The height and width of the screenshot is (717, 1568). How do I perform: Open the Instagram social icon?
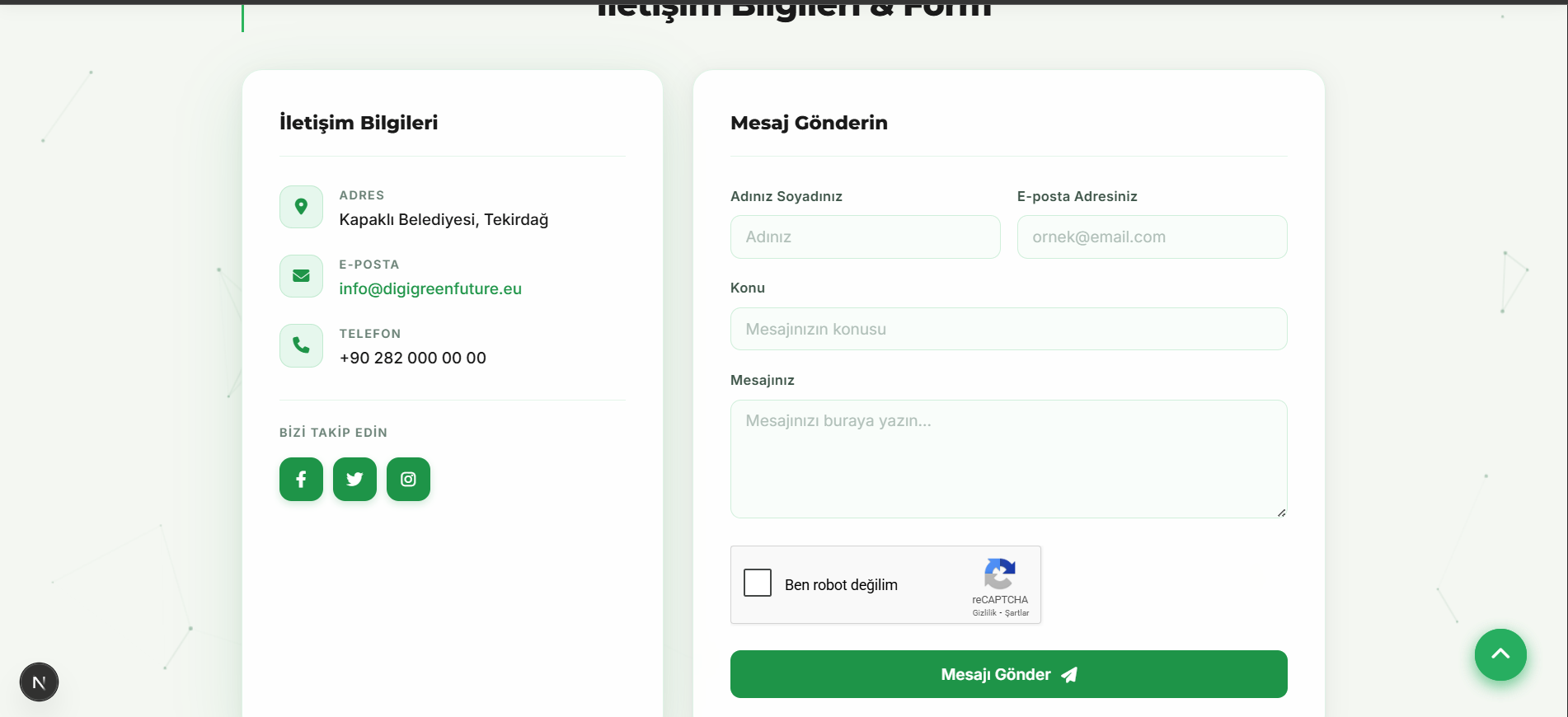tap(408, 479)
